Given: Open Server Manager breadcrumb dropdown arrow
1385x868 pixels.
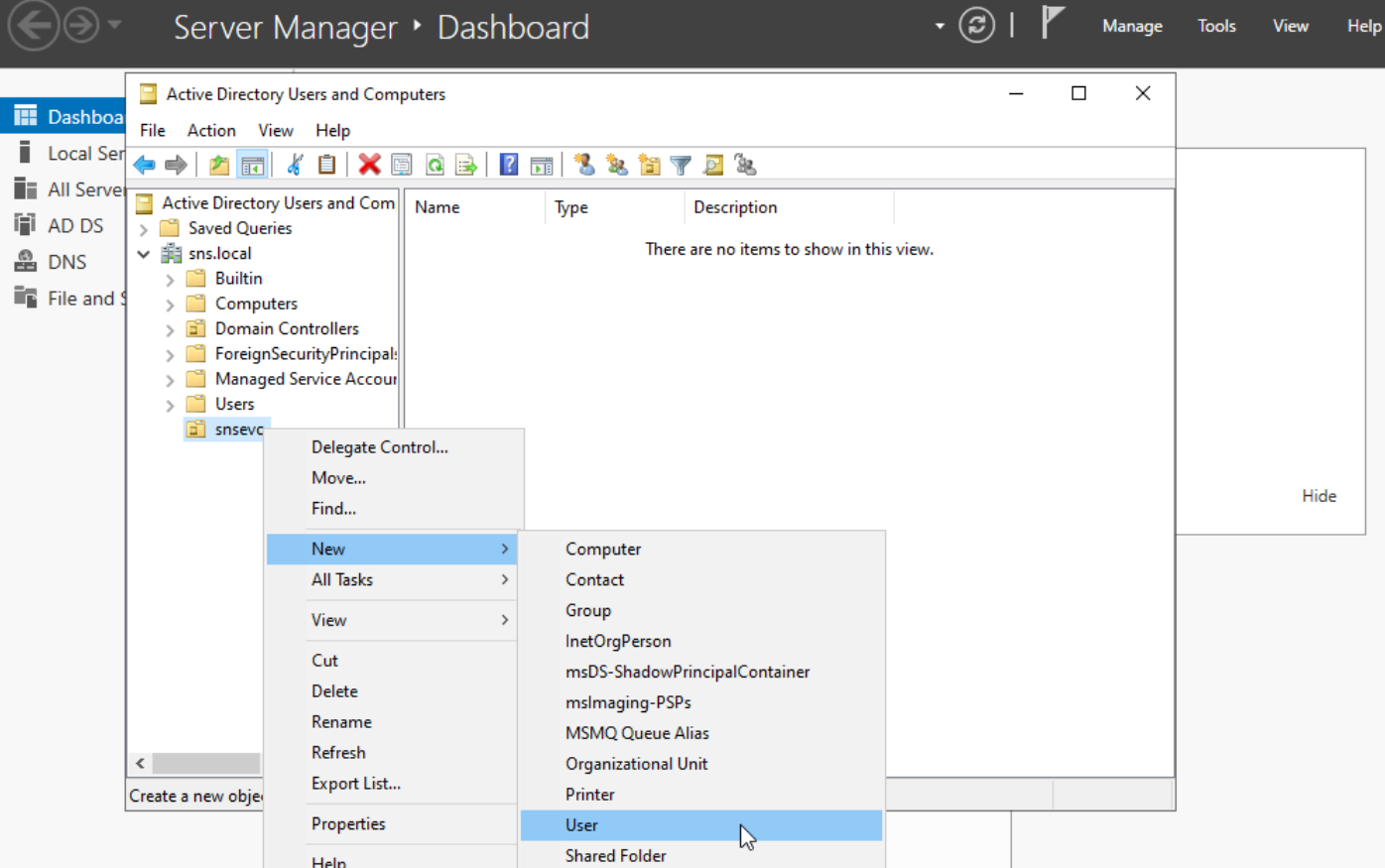Looking at the screenshot, I should click(940, 26).
